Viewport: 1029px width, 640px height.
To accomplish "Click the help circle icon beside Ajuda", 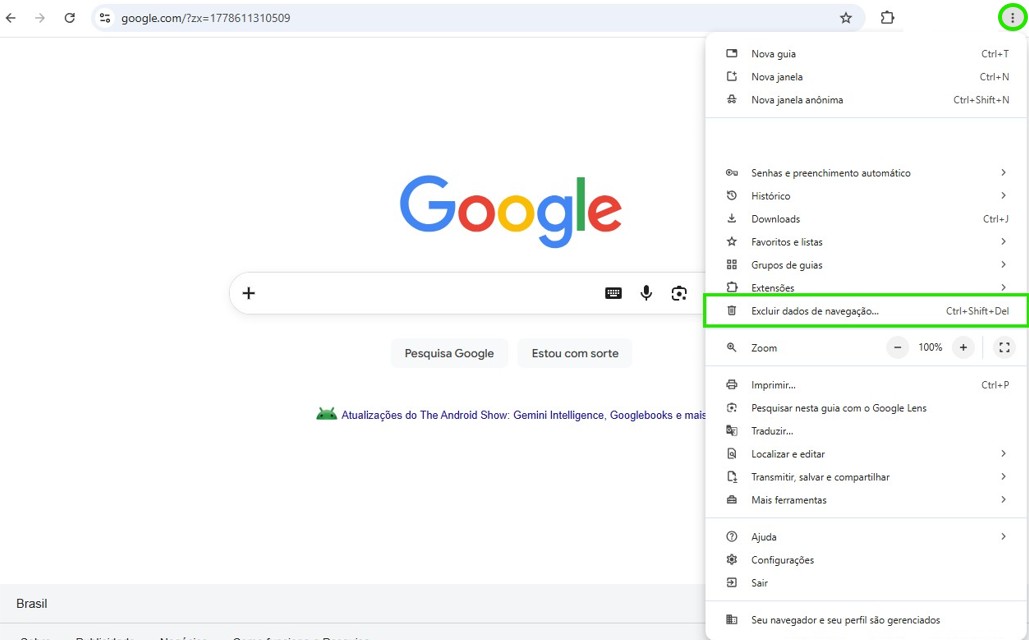I will click(x=732, y=536).
